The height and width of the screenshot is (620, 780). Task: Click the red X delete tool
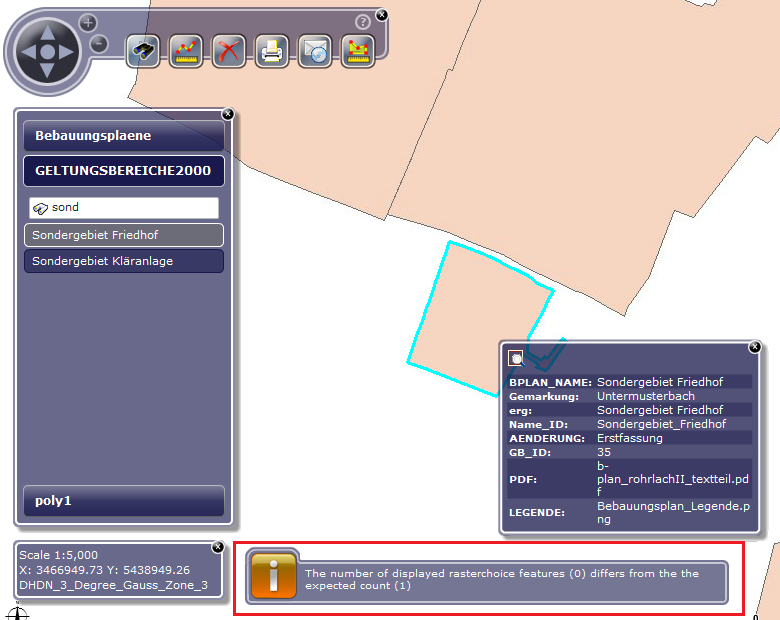point(228,51)
